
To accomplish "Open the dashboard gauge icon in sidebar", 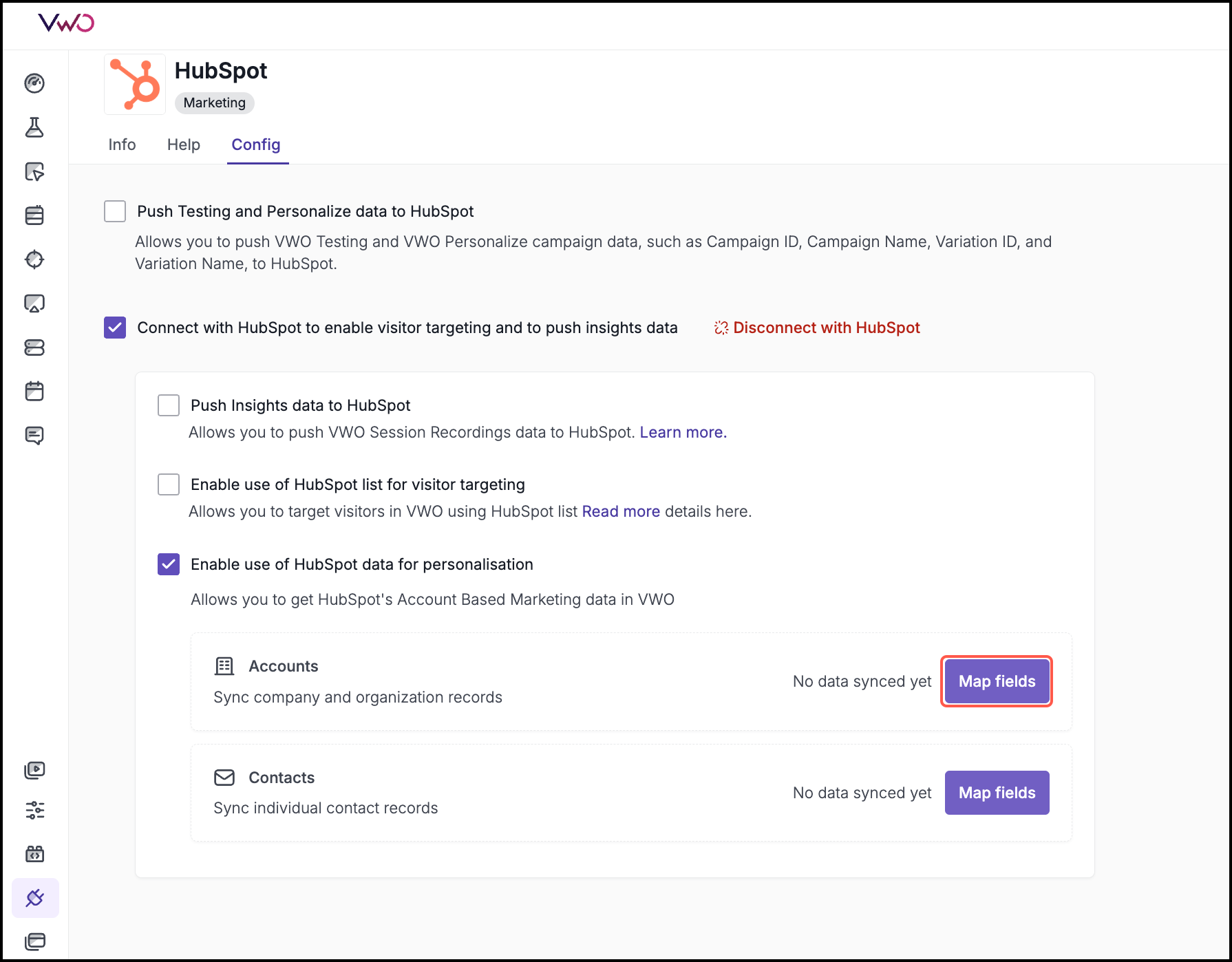I will click(34, 83).
